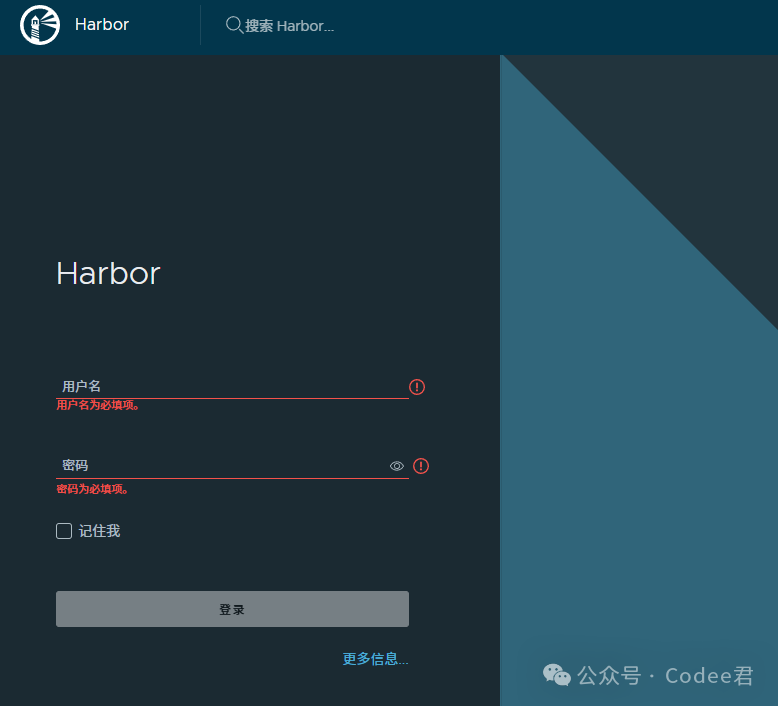Toggle password visibility eye icon

396,466
